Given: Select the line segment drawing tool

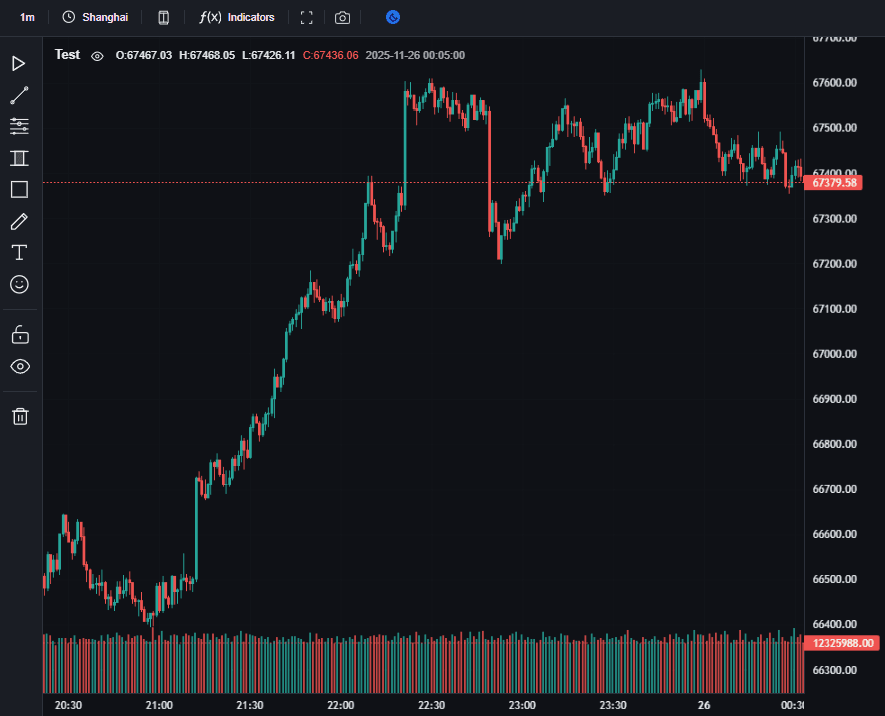Looking at the screenshot, I should 19,96.
